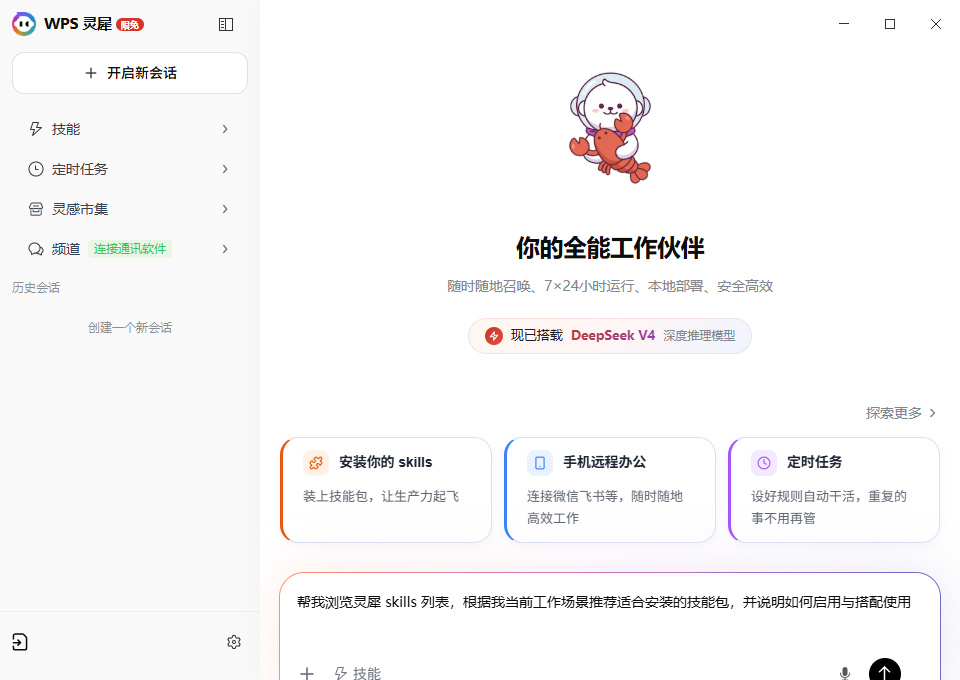Click the clock icon beside 定时任务 in sidebar
This screenshot has width=960, height=680.
(x=36, y=169)
